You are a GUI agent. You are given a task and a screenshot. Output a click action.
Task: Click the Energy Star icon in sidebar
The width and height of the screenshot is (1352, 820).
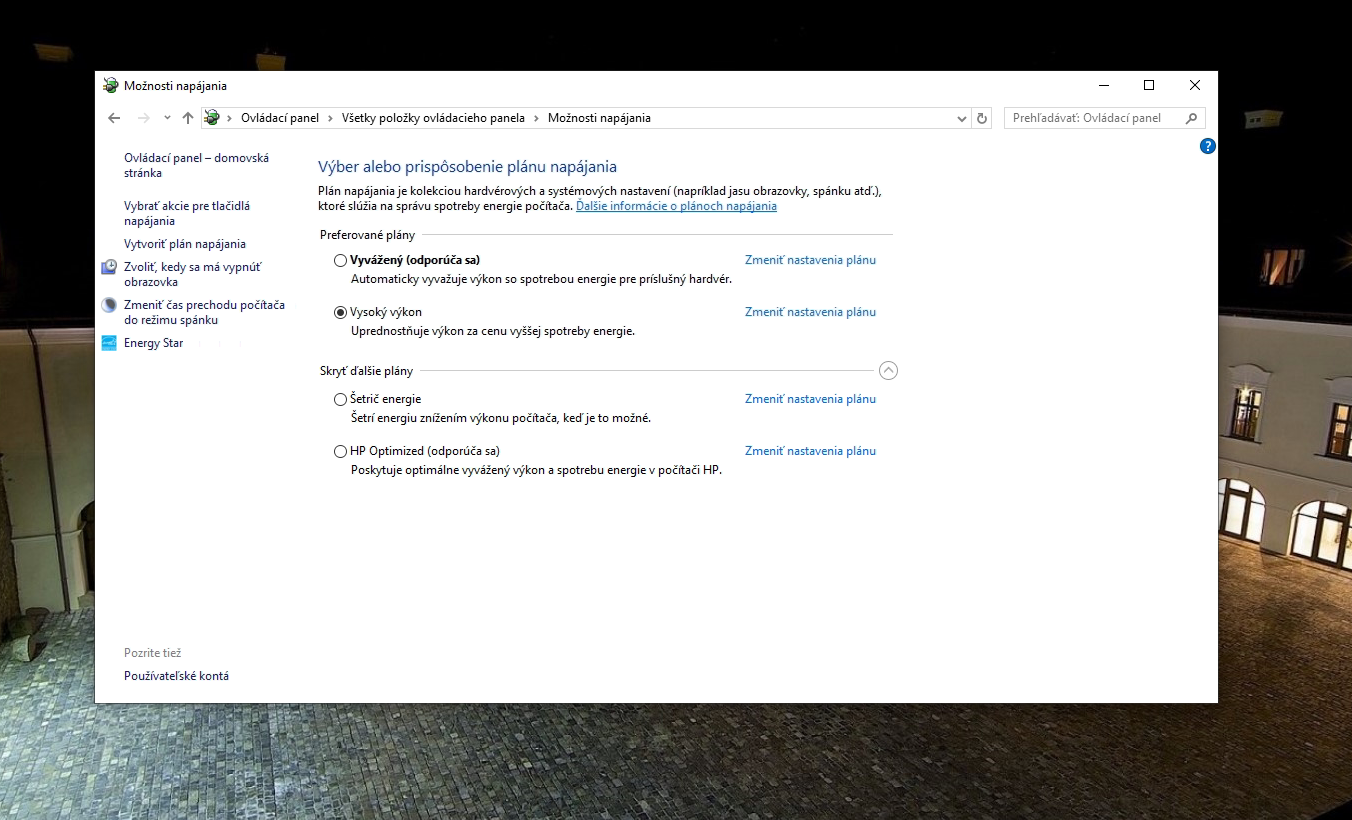[109, 343]
